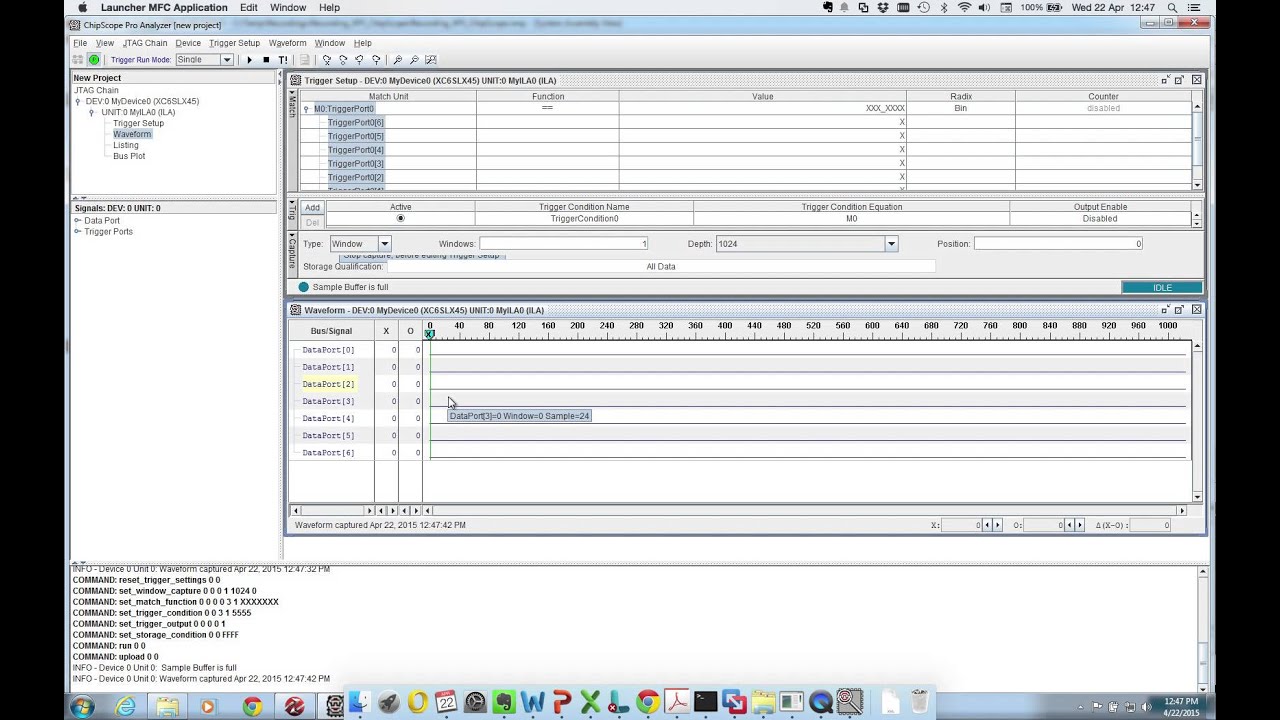Click the X cursor marker at sample 0
The height and width of the screenshot is (720, 1280).
pyautogui.click(x=430, y=334)
